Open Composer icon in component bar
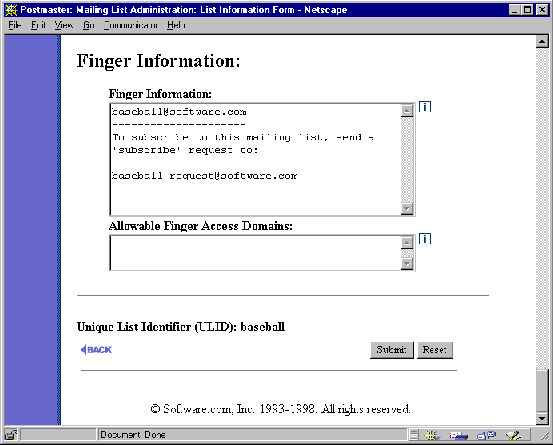 [514, 435]
